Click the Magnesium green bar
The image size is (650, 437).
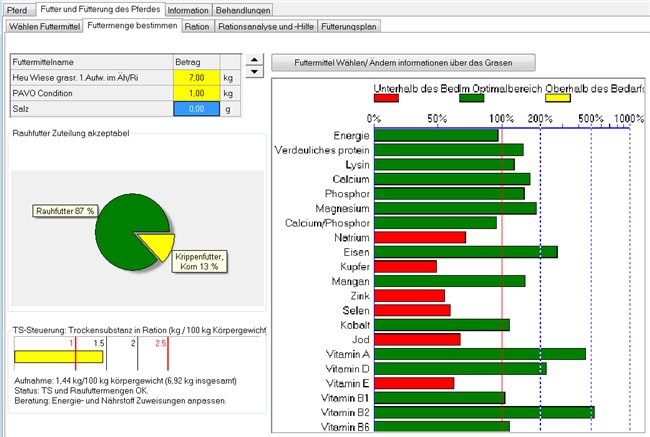(x=455, y=208)
